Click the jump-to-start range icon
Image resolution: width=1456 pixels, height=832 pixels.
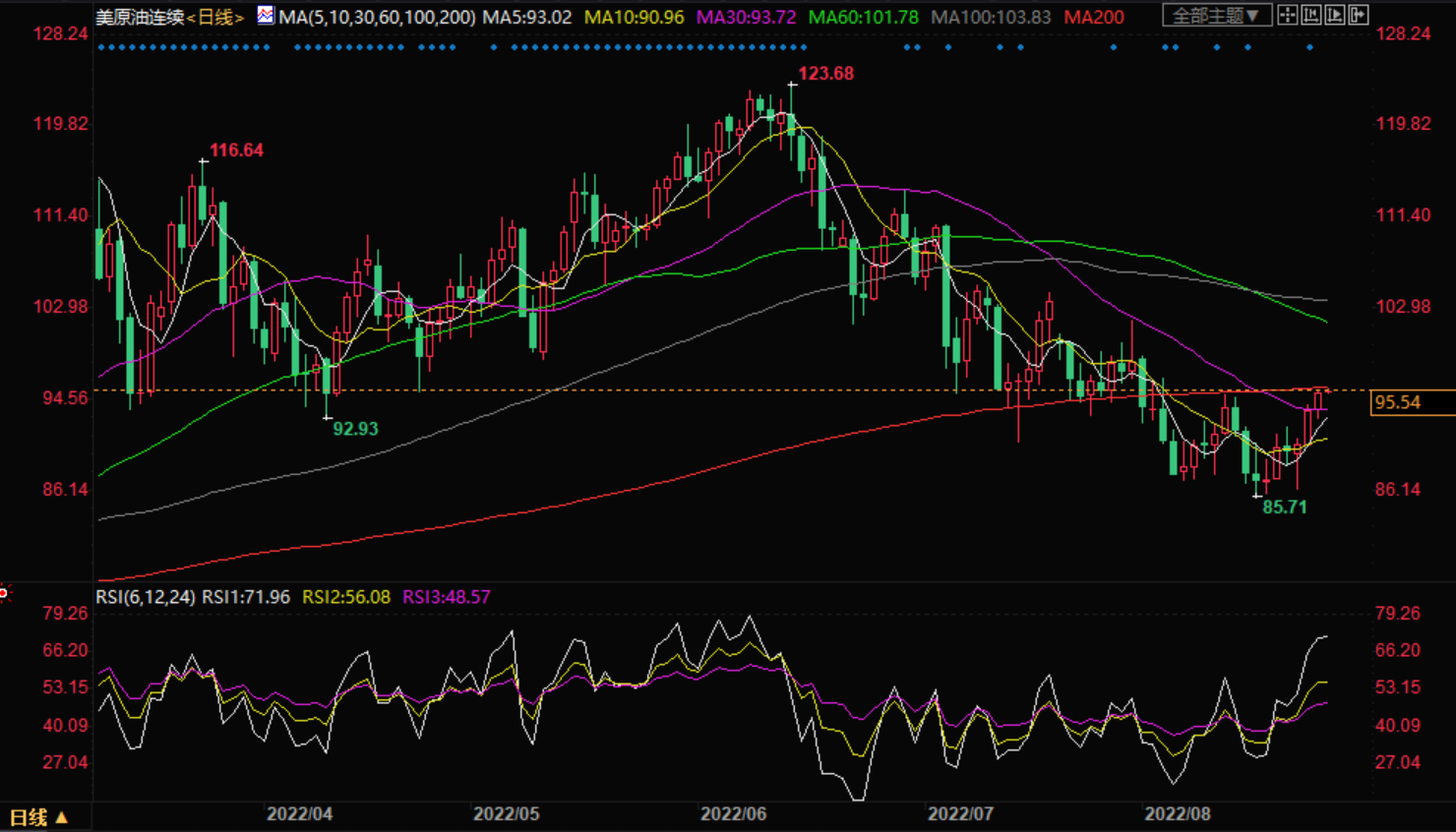pyautogui.click(x=1311, y=15)
